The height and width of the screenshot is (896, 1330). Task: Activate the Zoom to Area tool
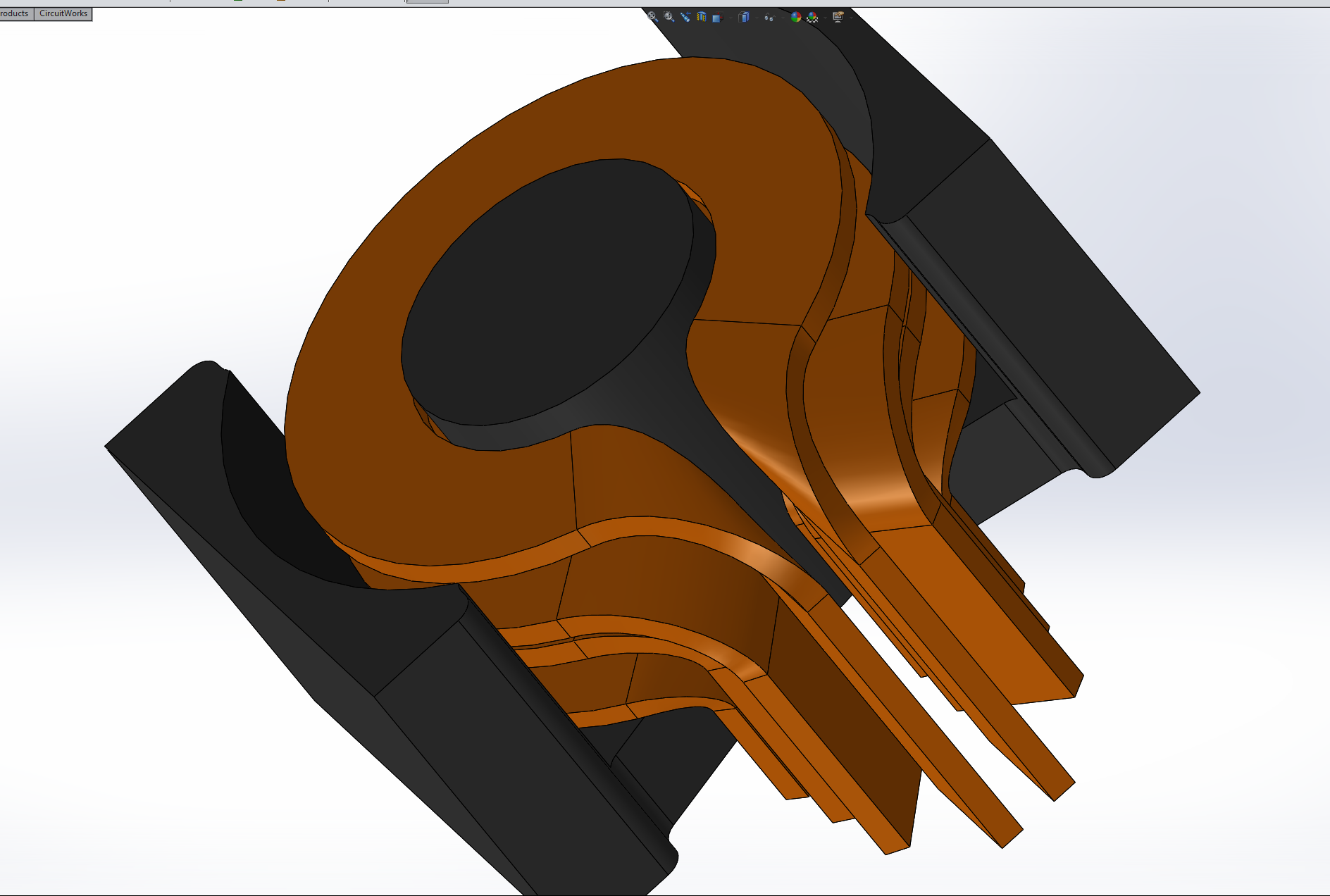[x=669, y=17]
